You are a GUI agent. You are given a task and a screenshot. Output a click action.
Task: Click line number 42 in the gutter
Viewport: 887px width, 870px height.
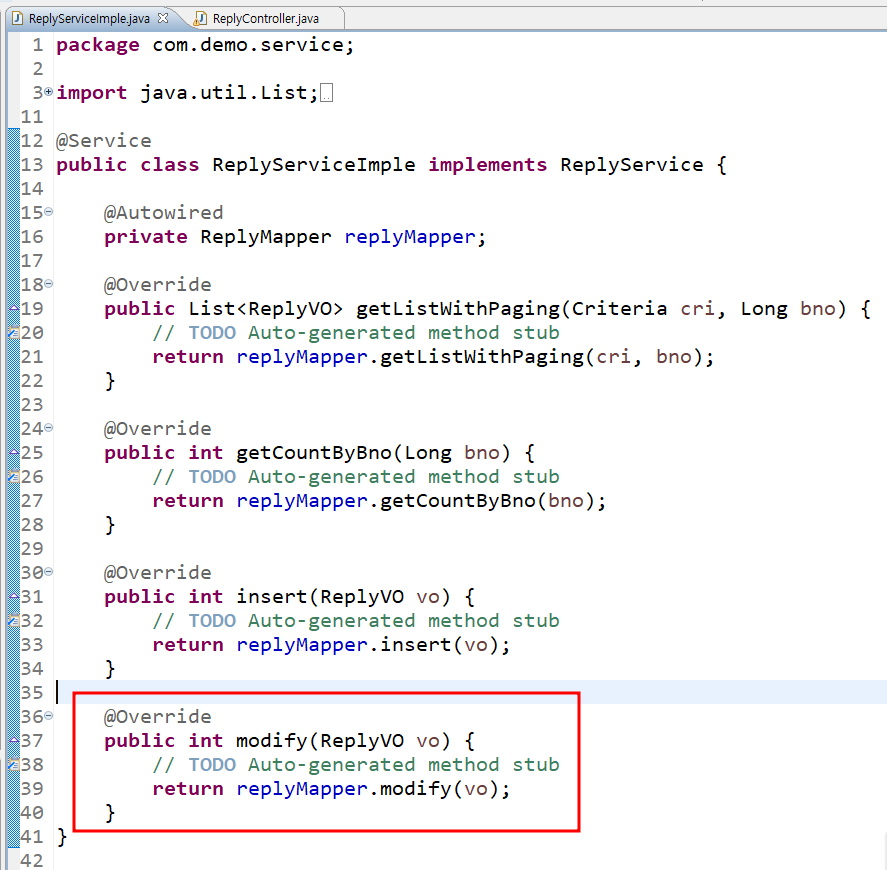point(32,860)
